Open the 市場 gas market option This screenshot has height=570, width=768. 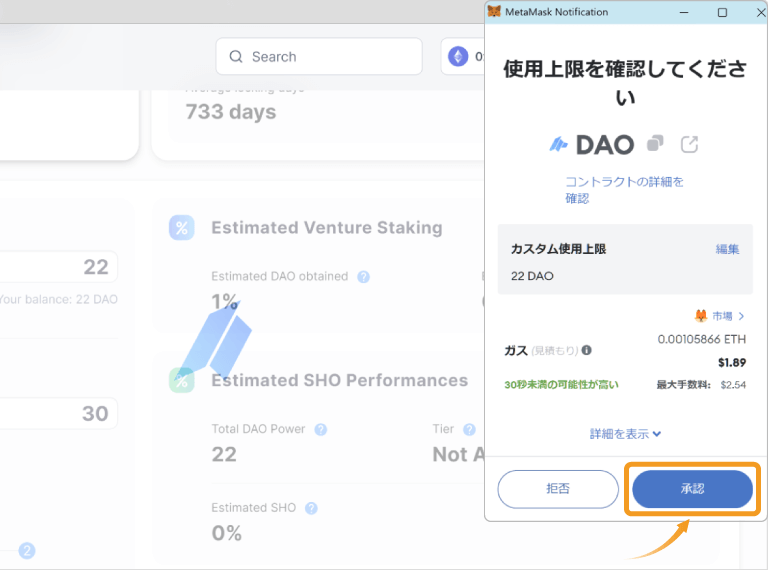720,316
